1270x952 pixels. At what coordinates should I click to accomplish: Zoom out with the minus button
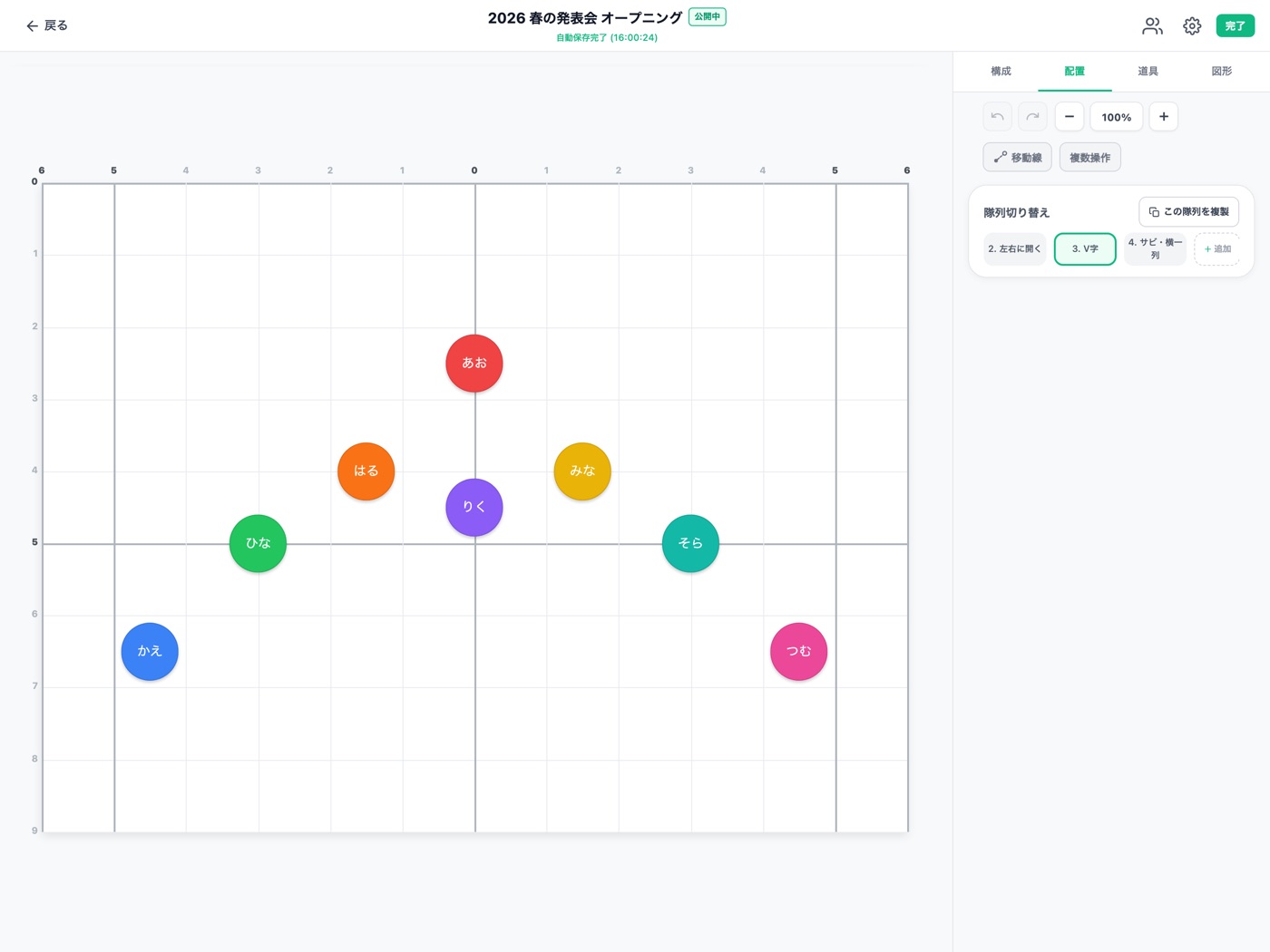[x=1070, y=117]
